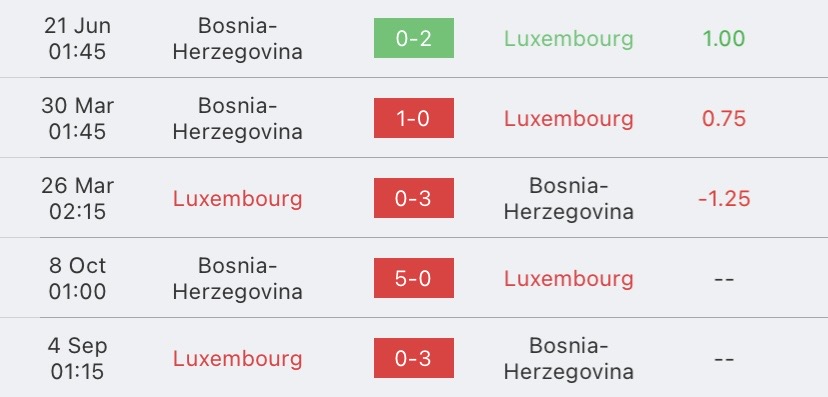Click the 8 Oct 01:00 match date
This screenshot has width=828, height=397.
tap(77, 278)
